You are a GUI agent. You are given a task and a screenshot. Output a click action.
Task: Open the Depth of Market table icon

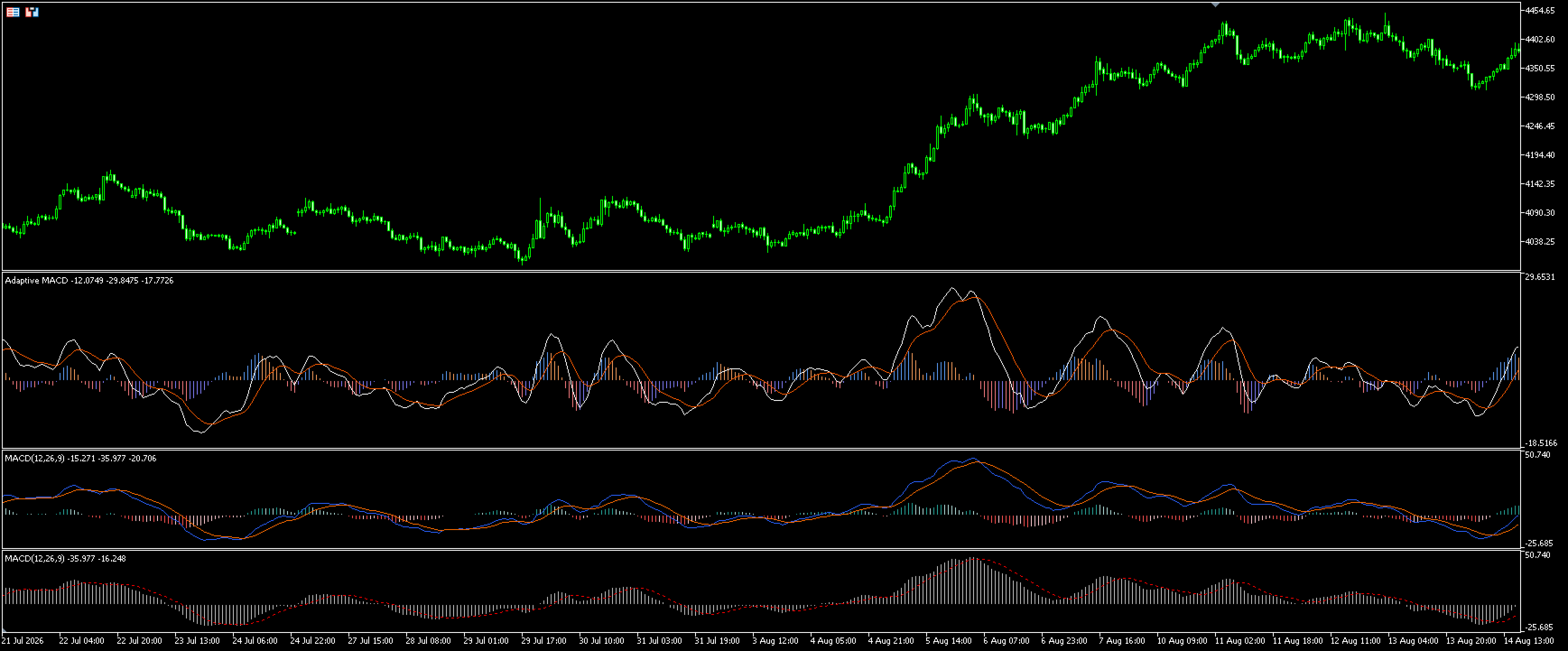tap(13, 12)
